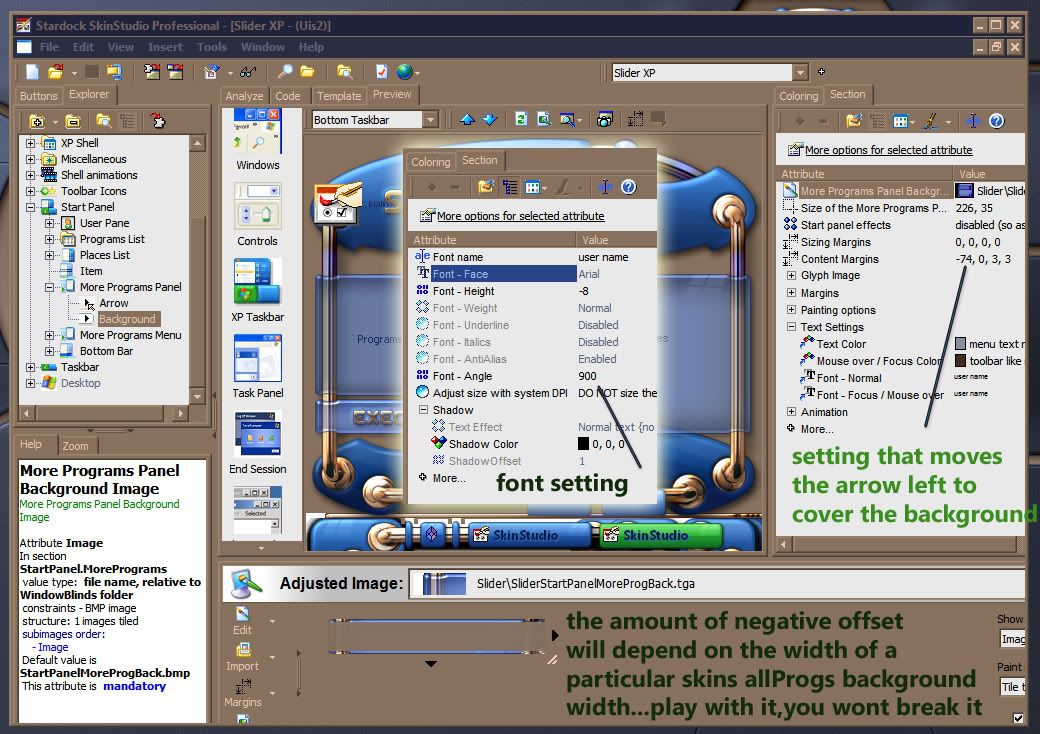
Task: Open the Insert menu
Action: coord(165,47)
